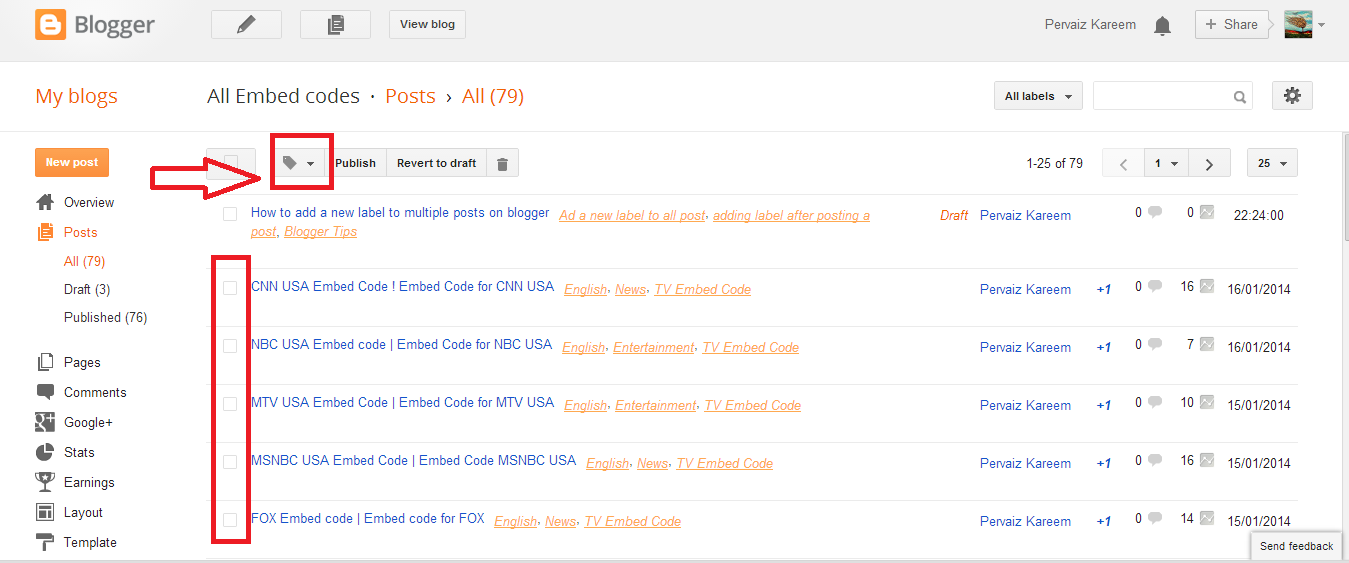The image size is (1349, 563).
Task: Open the label tag dropdown
Action: point(298,163)
